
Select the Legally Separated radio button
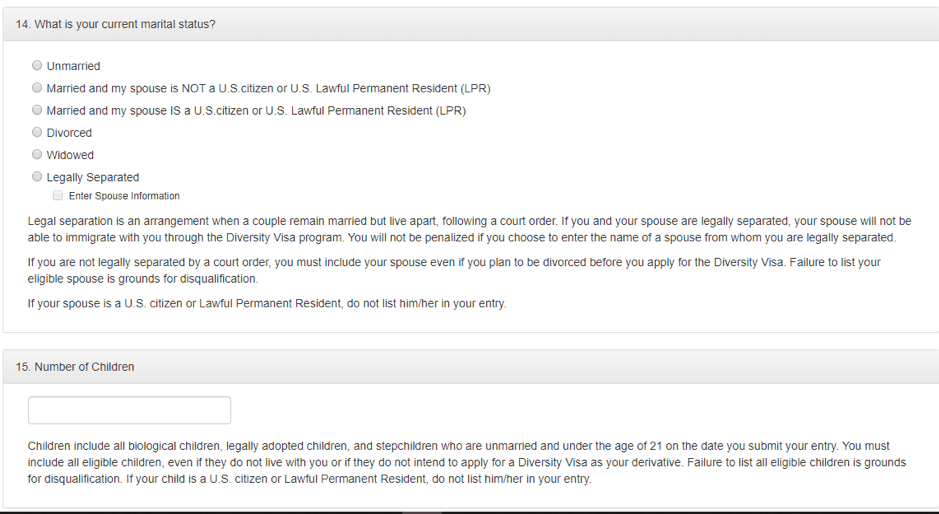pyautogui.click(x=37, y=176)
